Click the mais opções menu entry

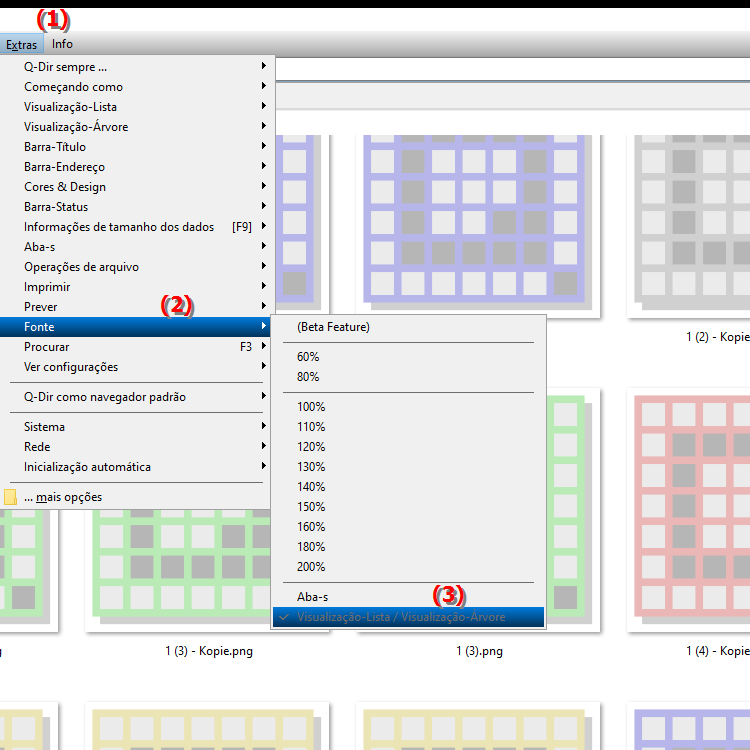pyautogui.click(x=137, y=497)
